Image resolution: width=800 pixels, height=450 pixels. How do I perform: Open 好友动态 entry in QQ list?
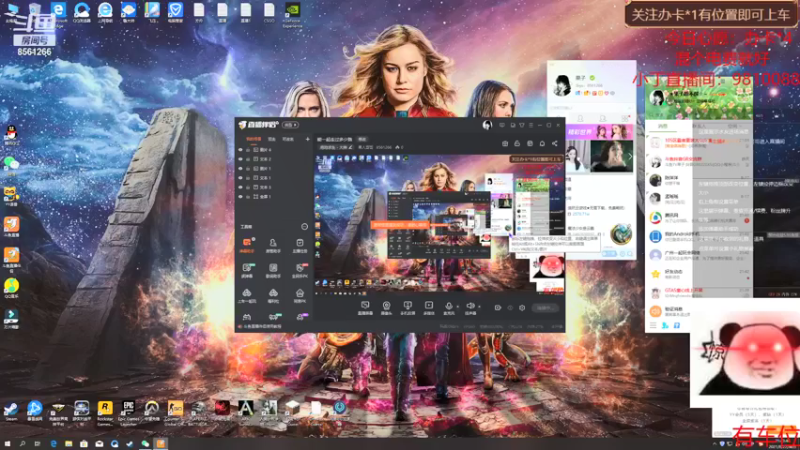[698, 274]
